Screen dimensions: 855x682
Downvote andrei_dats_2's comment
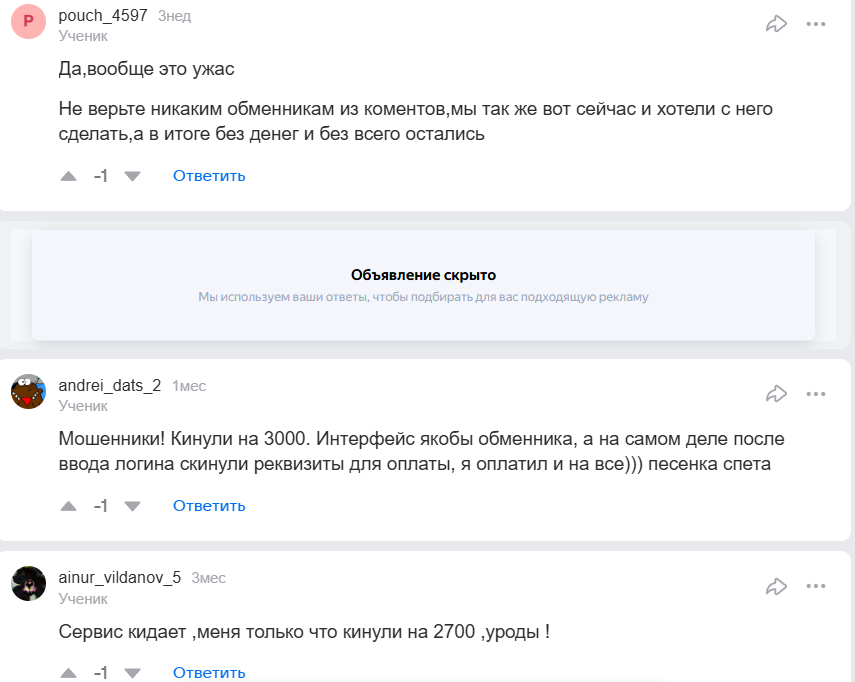[132, 506]
